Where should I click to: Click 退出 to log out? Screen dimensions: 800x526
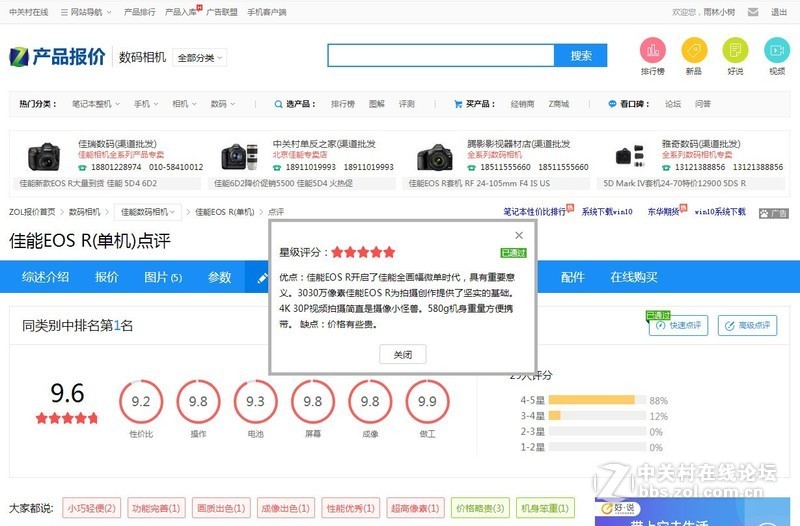779,12
